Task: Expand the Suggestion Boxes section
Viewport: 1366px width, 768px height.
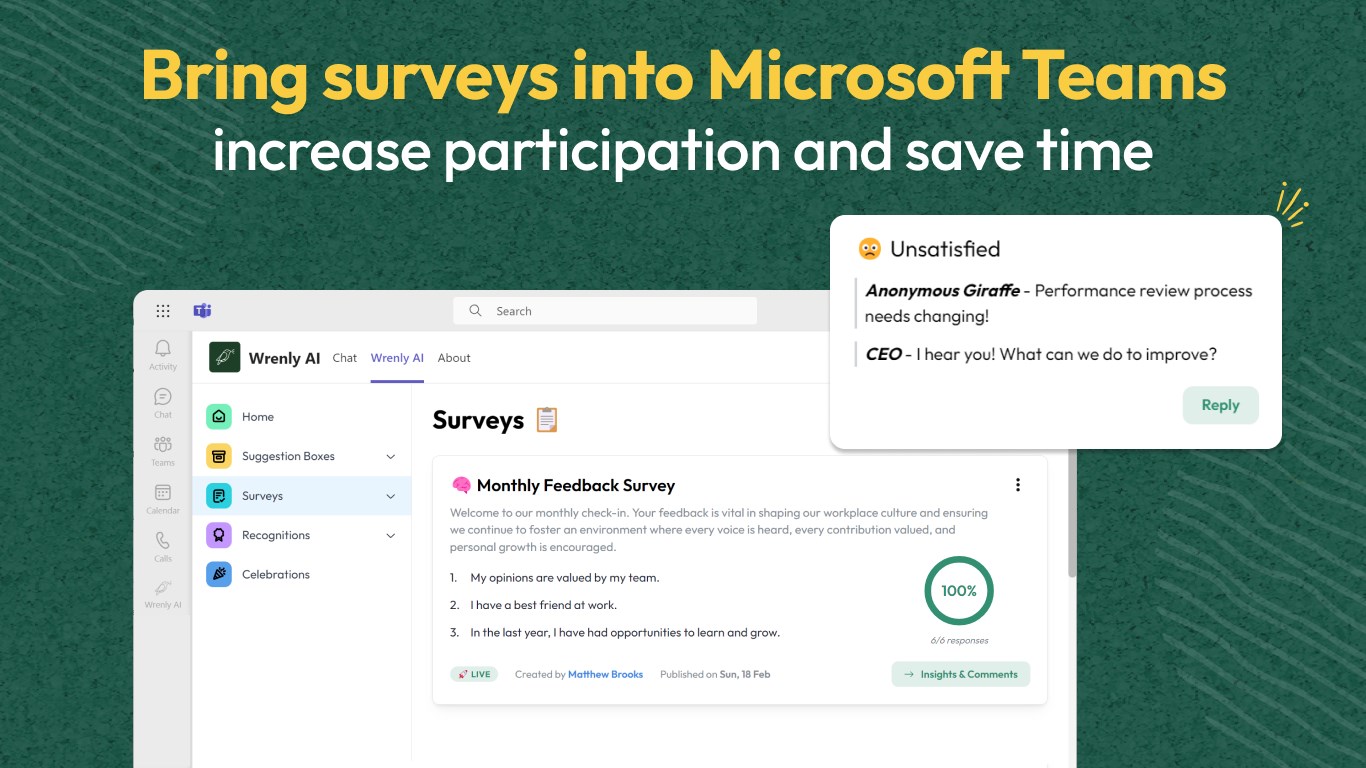Action: tap(391, 457)
